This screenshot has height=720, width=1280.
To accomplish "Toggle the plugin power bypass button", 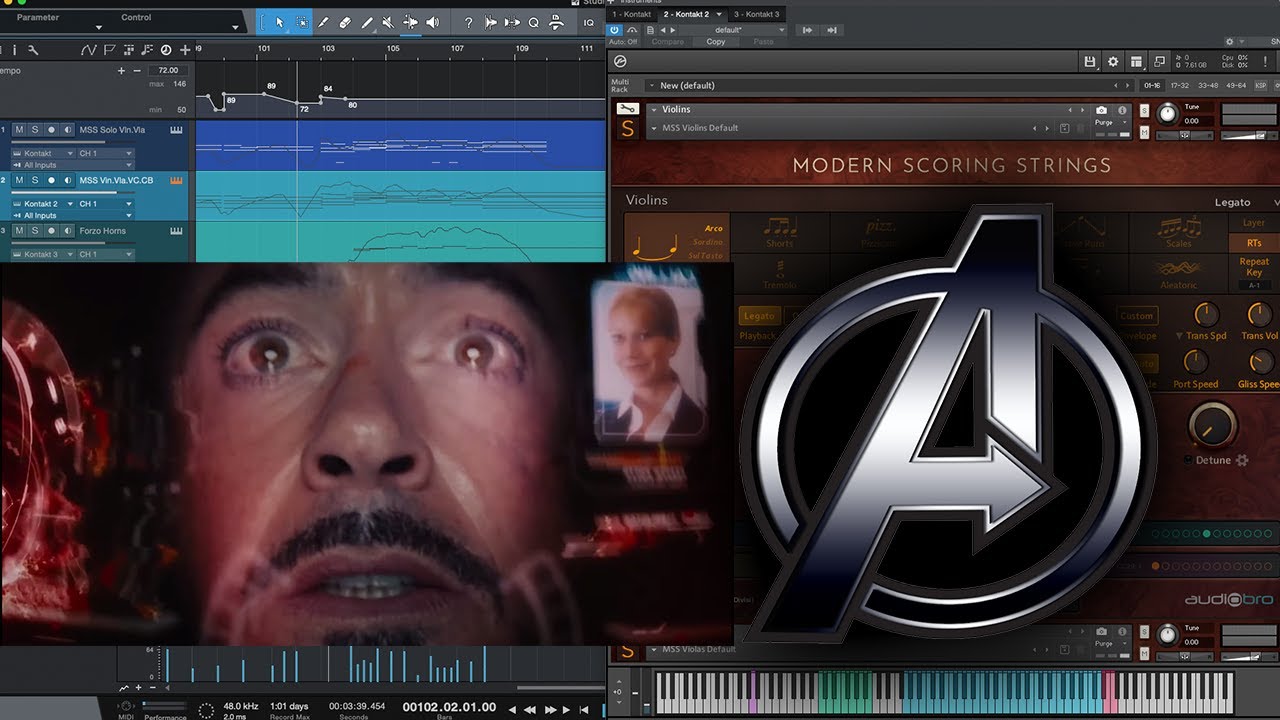I will point(615,30).
